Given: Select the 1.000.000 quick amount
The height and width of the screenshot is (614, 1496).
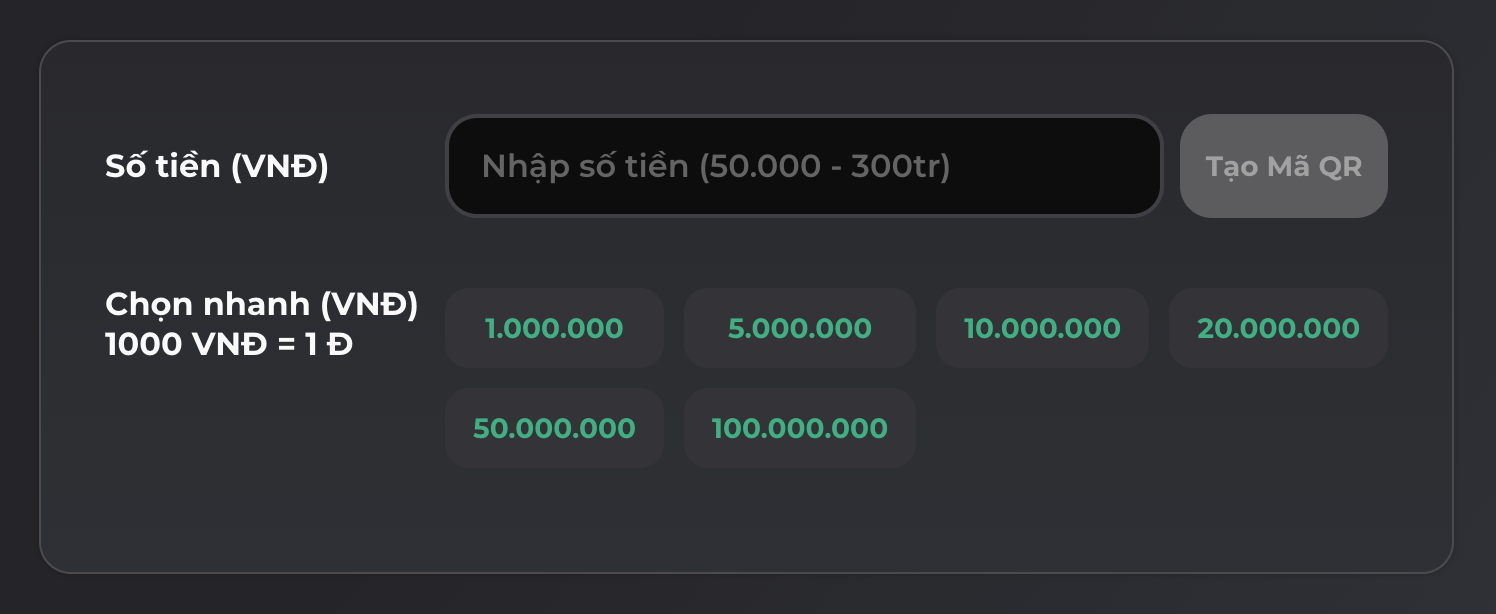Looking at the screenshot, I should pyautogui.click(x=554, y=328).
